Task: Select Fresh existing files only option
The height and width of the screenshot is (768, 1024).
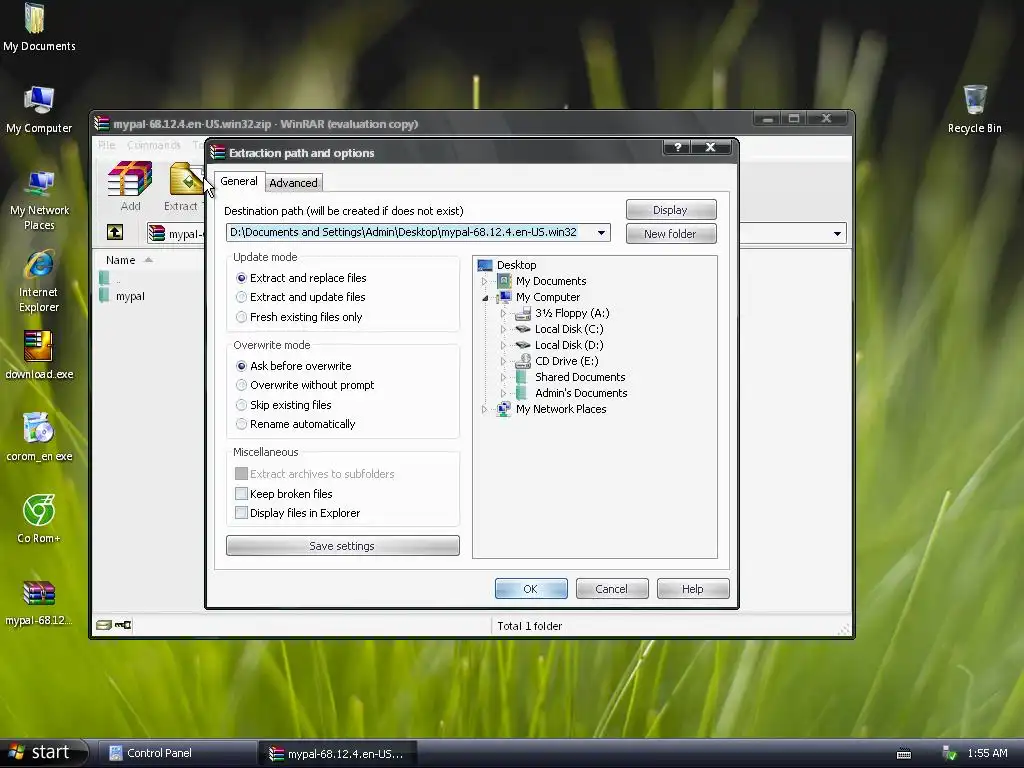Action: (298, 317)
